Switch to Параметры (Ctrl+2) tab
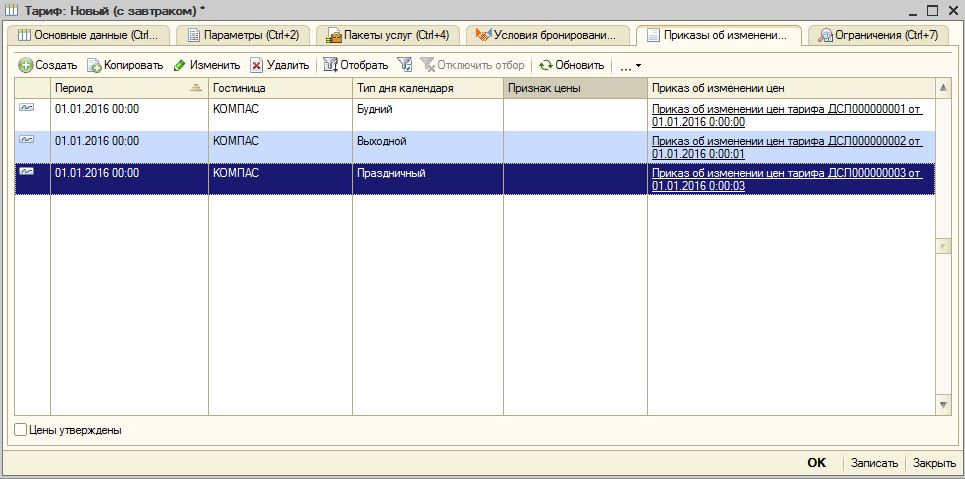 point(242,36)
